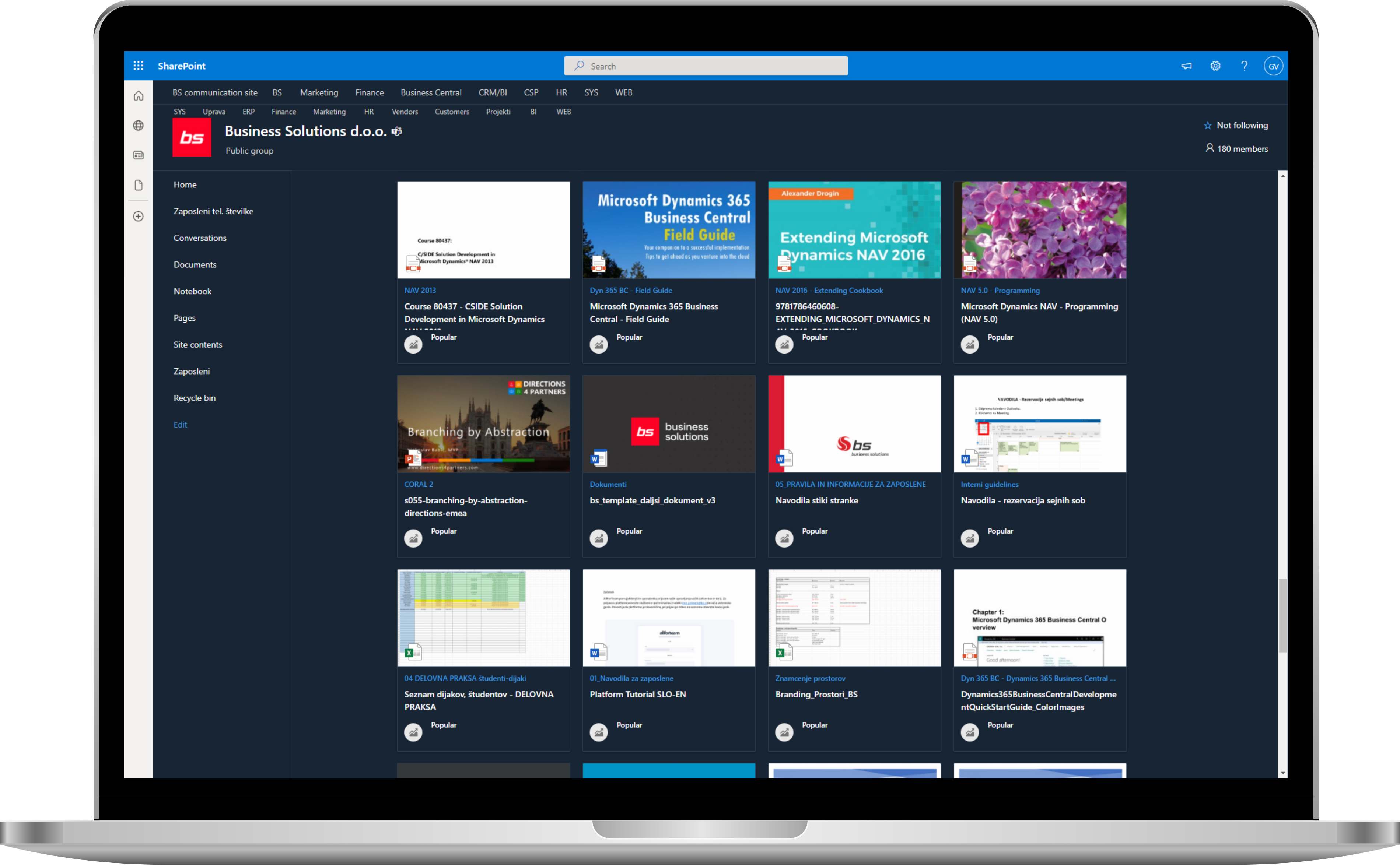Click the Word icon on Navodila stiki stranke card
This screenshot has width=1400, height=865.
[x=784, y=458]
